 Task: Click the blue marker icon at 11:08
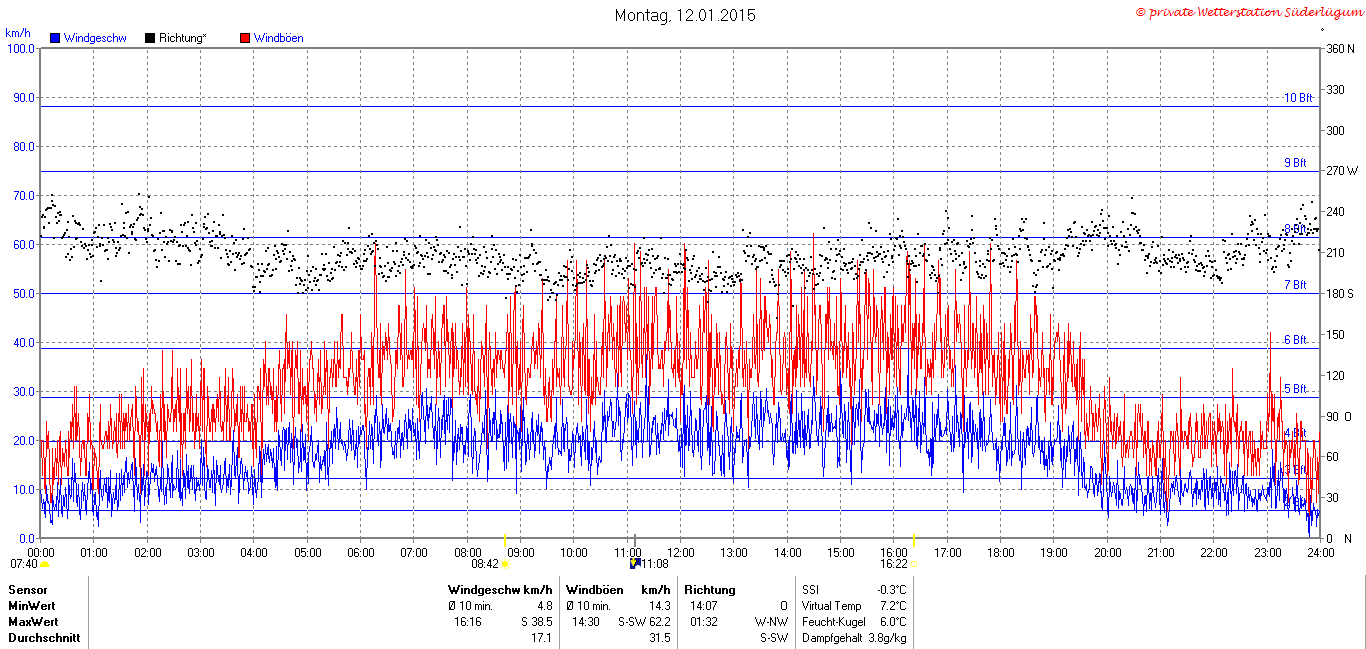tap(634, 564)
